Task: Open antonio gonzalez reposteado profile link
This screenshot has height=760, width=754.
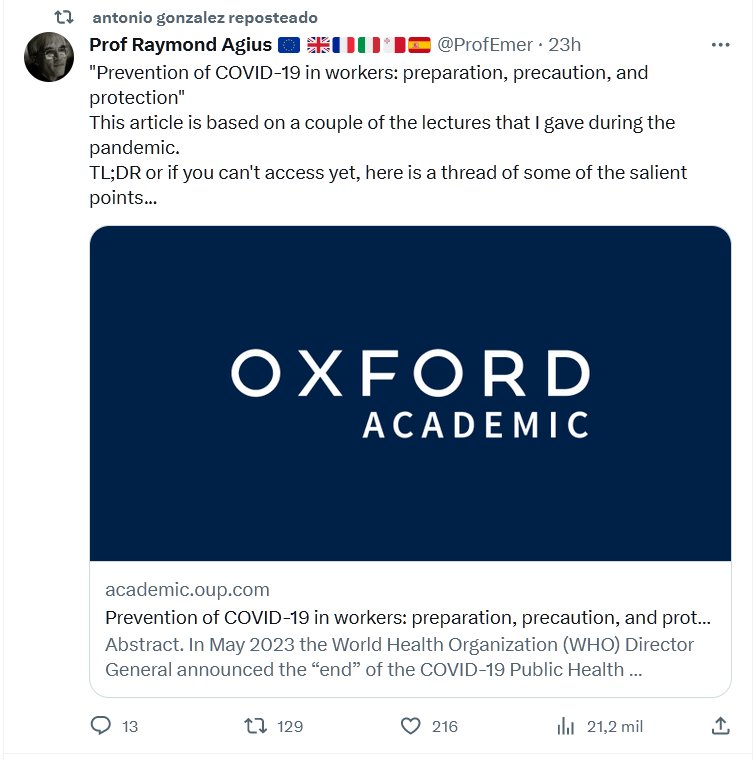Action: click(204, 18)
